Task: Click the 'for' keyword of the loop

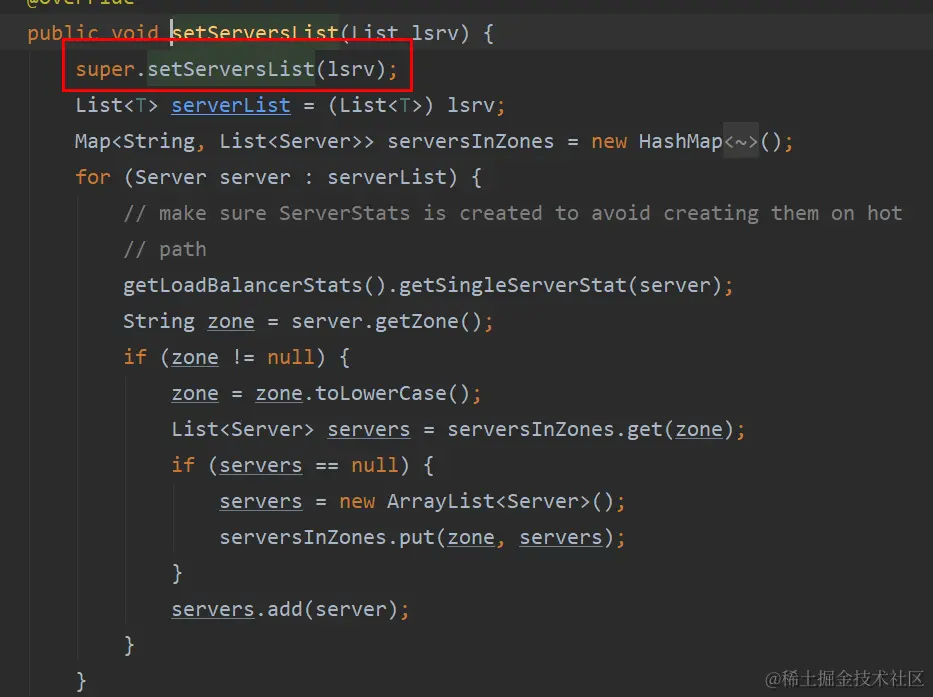Action: pos(93,177)
